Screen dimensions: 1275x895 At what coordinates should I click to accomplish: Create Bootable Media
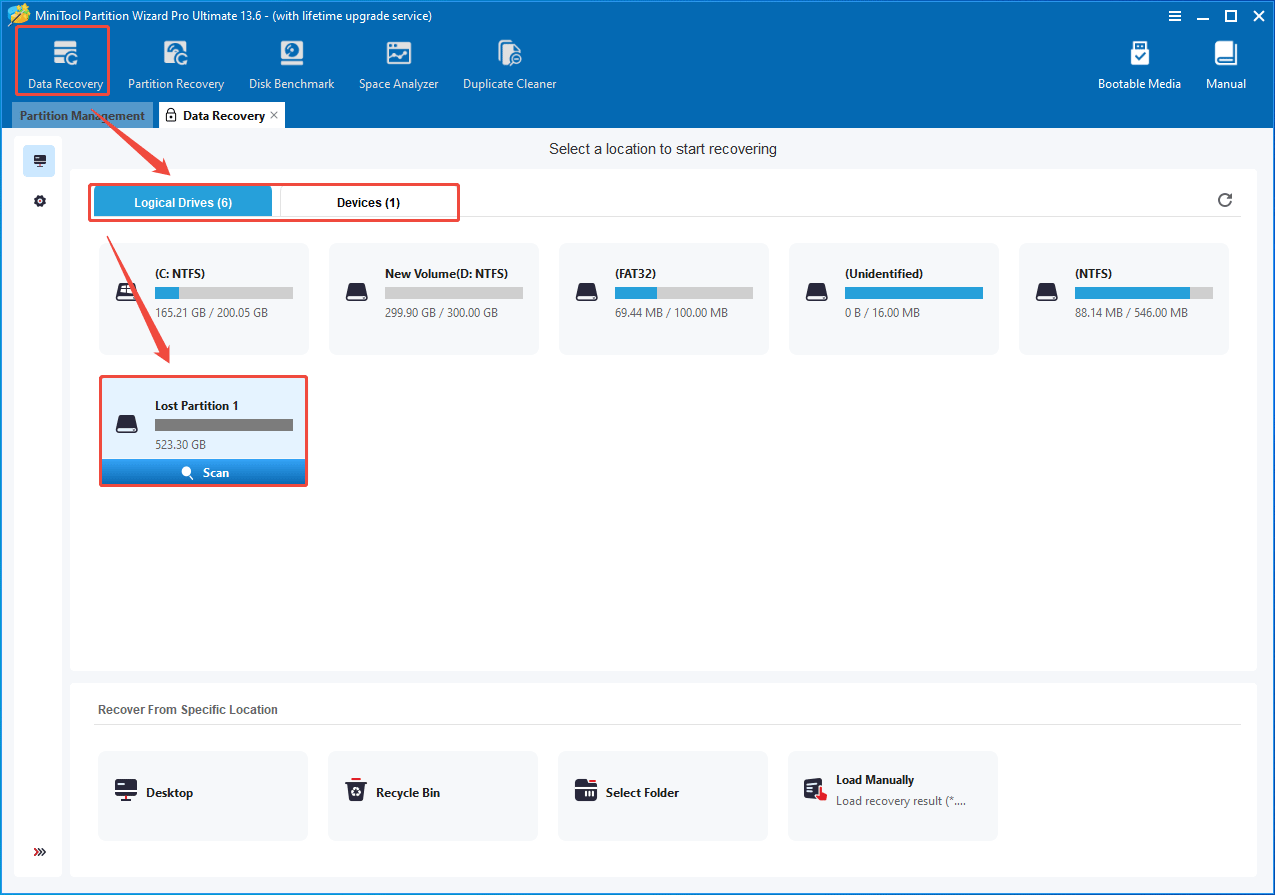point(1139,64)
